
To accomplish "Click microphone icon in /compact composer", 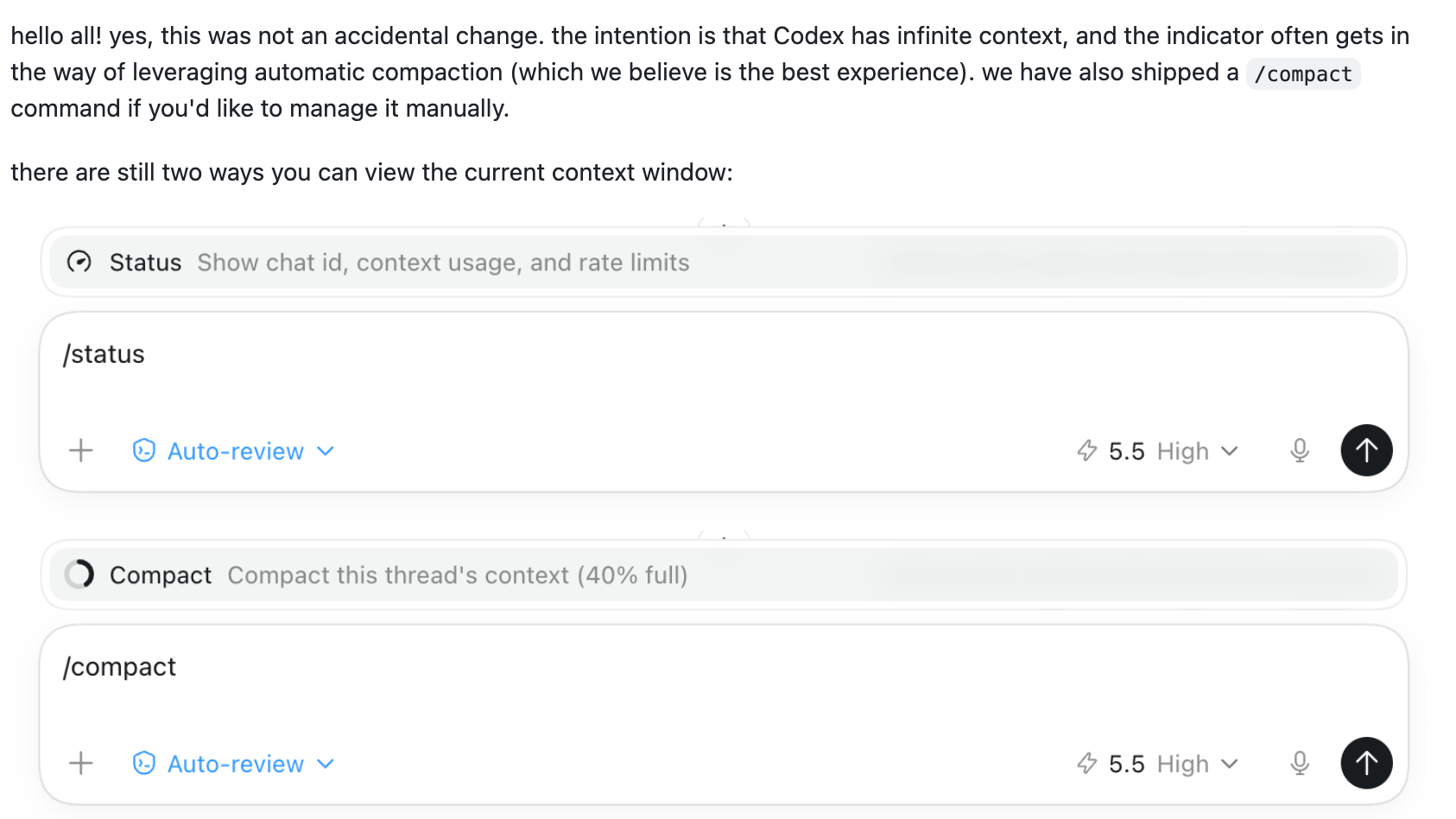I will (1300, 763).
